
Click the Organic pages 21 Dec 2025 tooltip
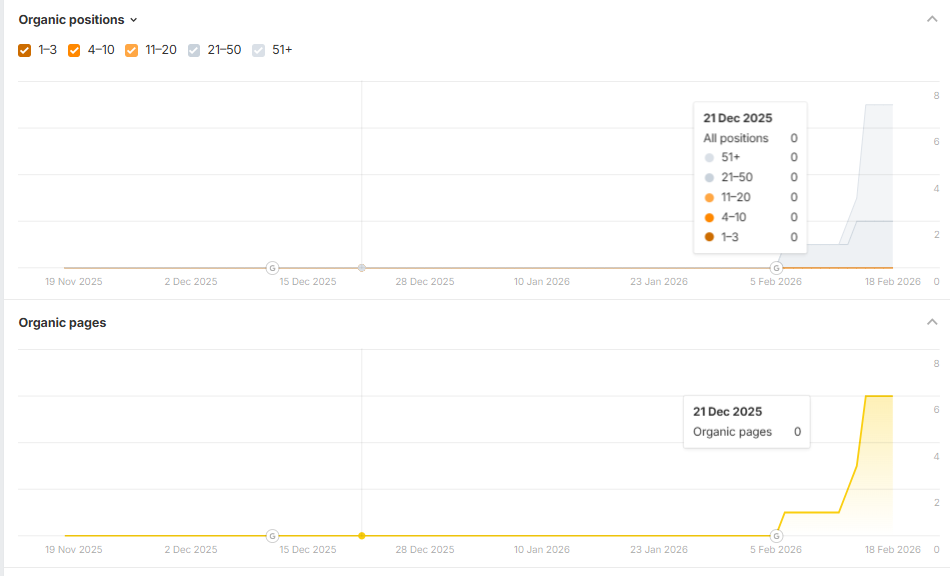coord(746,421)
